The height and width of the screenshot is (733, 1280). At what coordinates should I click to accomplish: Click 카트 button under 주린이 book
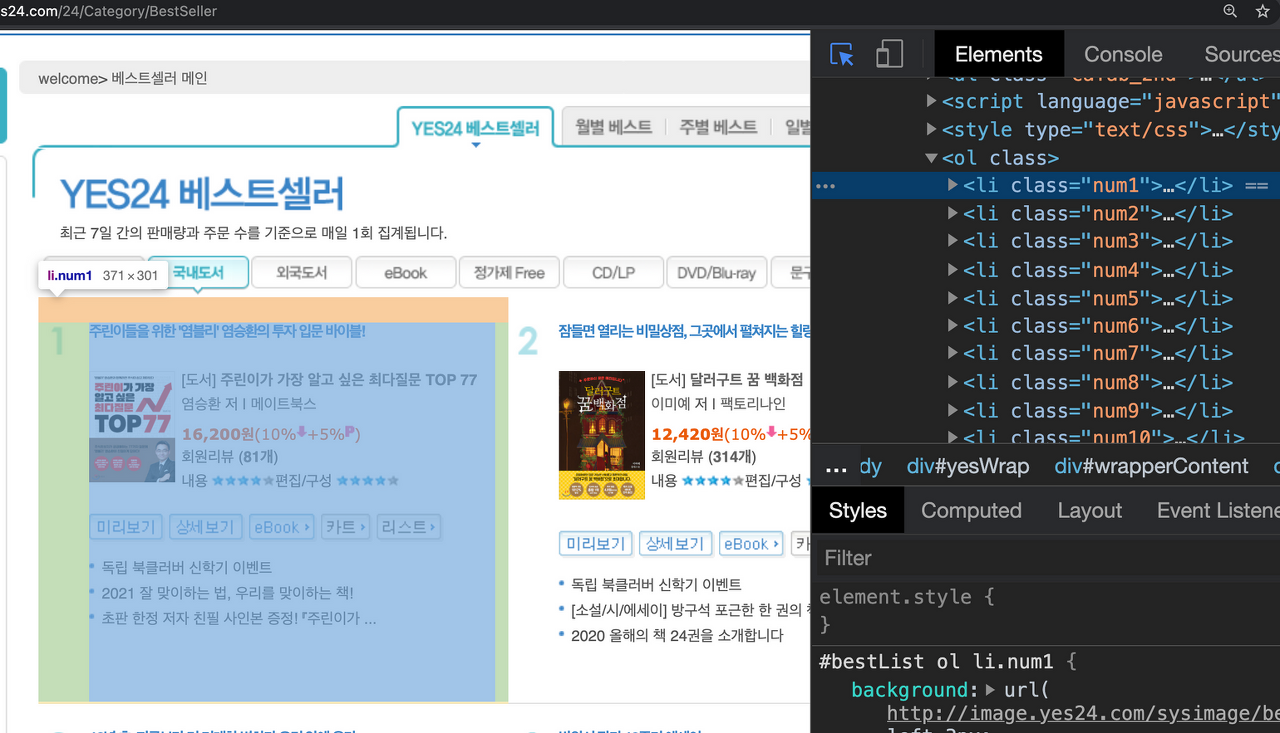345,527
